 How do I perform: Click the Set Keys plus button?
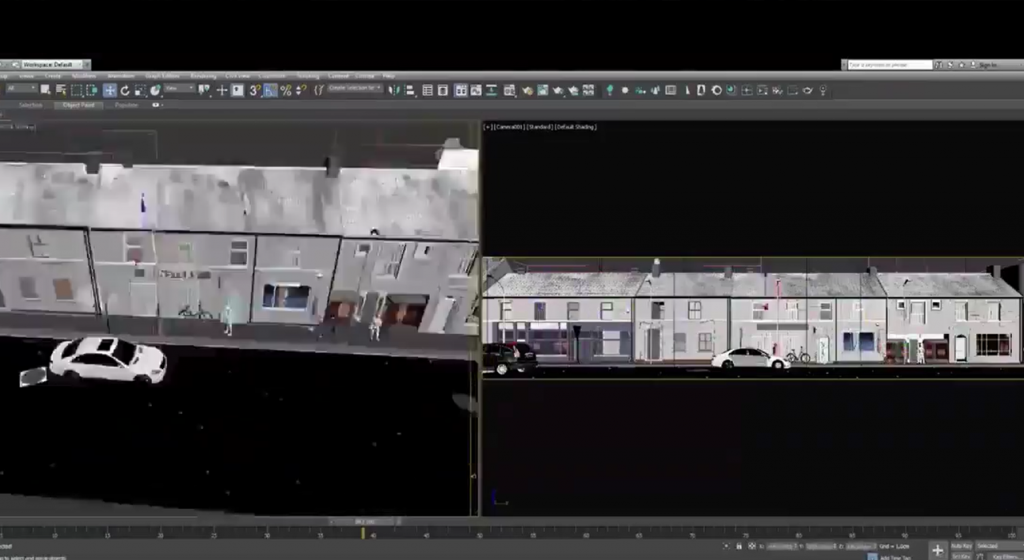point(937,549)
